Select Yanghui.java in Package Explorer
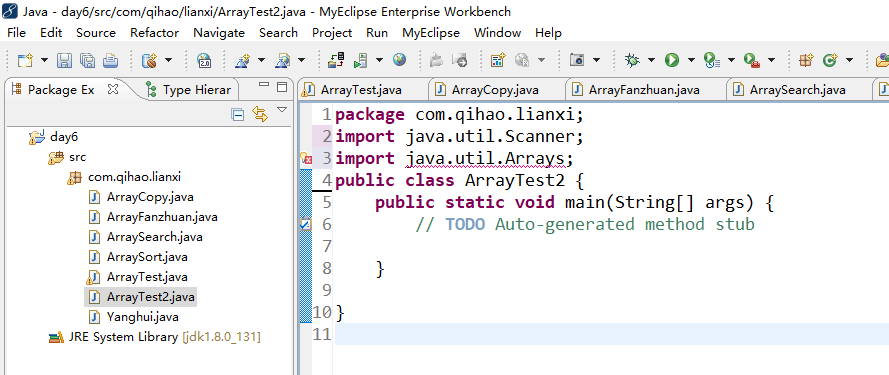The height and width of the screenshot is (375, 889). click(x=142, y=316)
